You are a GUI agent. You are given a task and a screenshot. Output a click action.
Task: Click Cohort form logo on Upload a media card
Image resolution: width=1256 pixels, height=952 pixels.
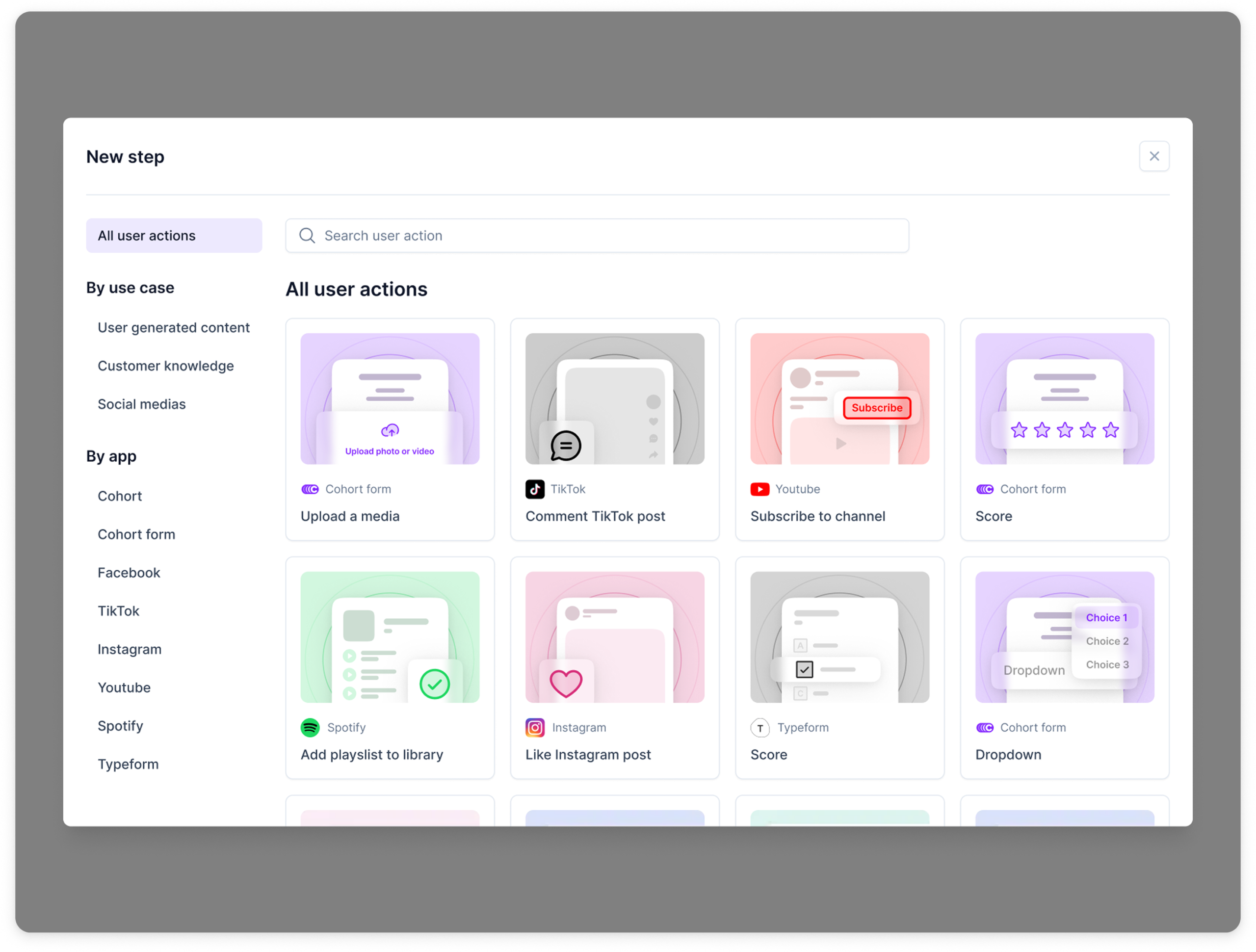[x=310, y=489]
